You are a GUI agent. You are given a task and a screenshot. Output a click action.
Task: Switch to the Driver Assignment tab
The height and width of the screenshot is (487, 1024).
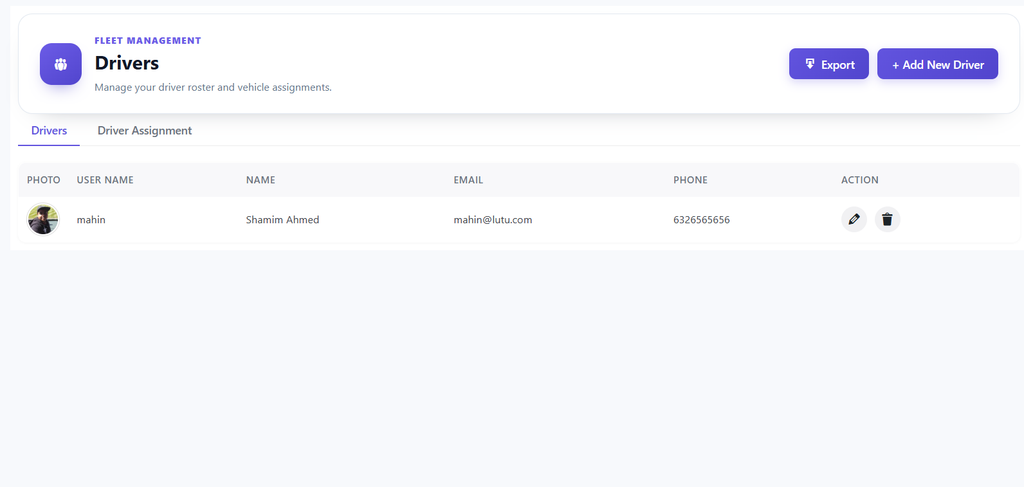[x=145, y=131]
